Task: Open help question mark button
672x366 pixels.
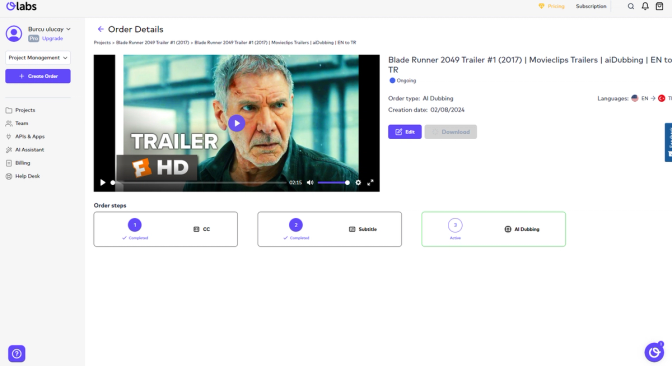Action: pos(17,354)
